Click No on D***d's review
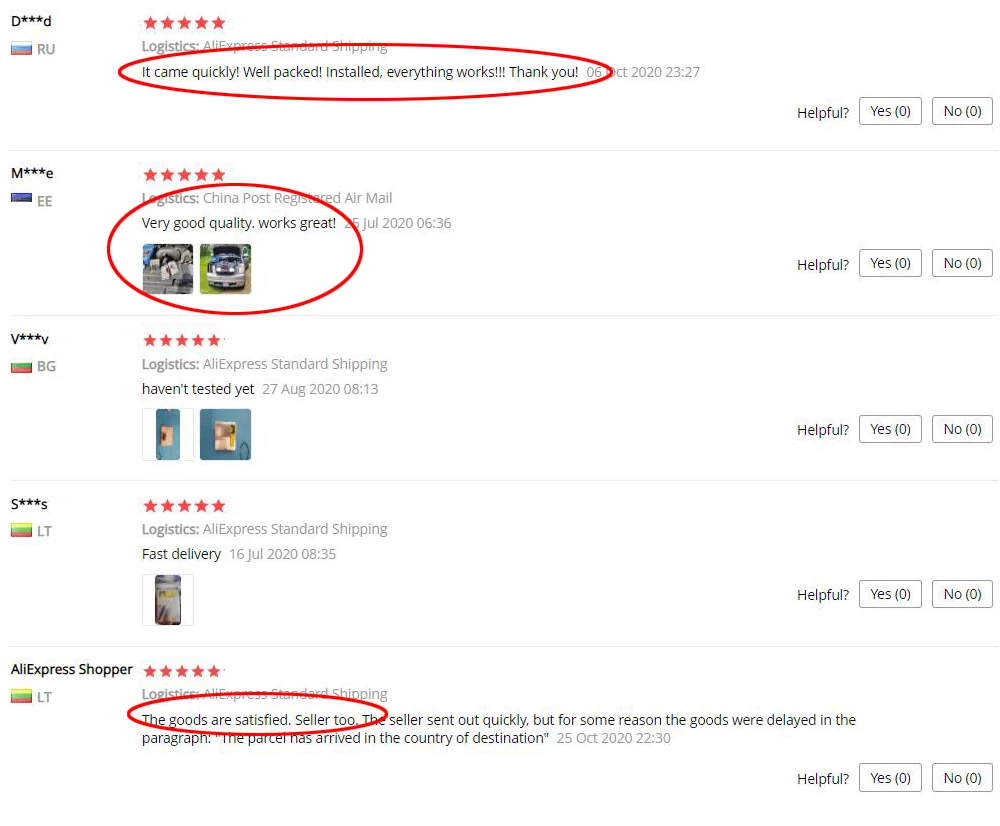The height and width of the screenshot is (826, 1000). click(962, 111)
